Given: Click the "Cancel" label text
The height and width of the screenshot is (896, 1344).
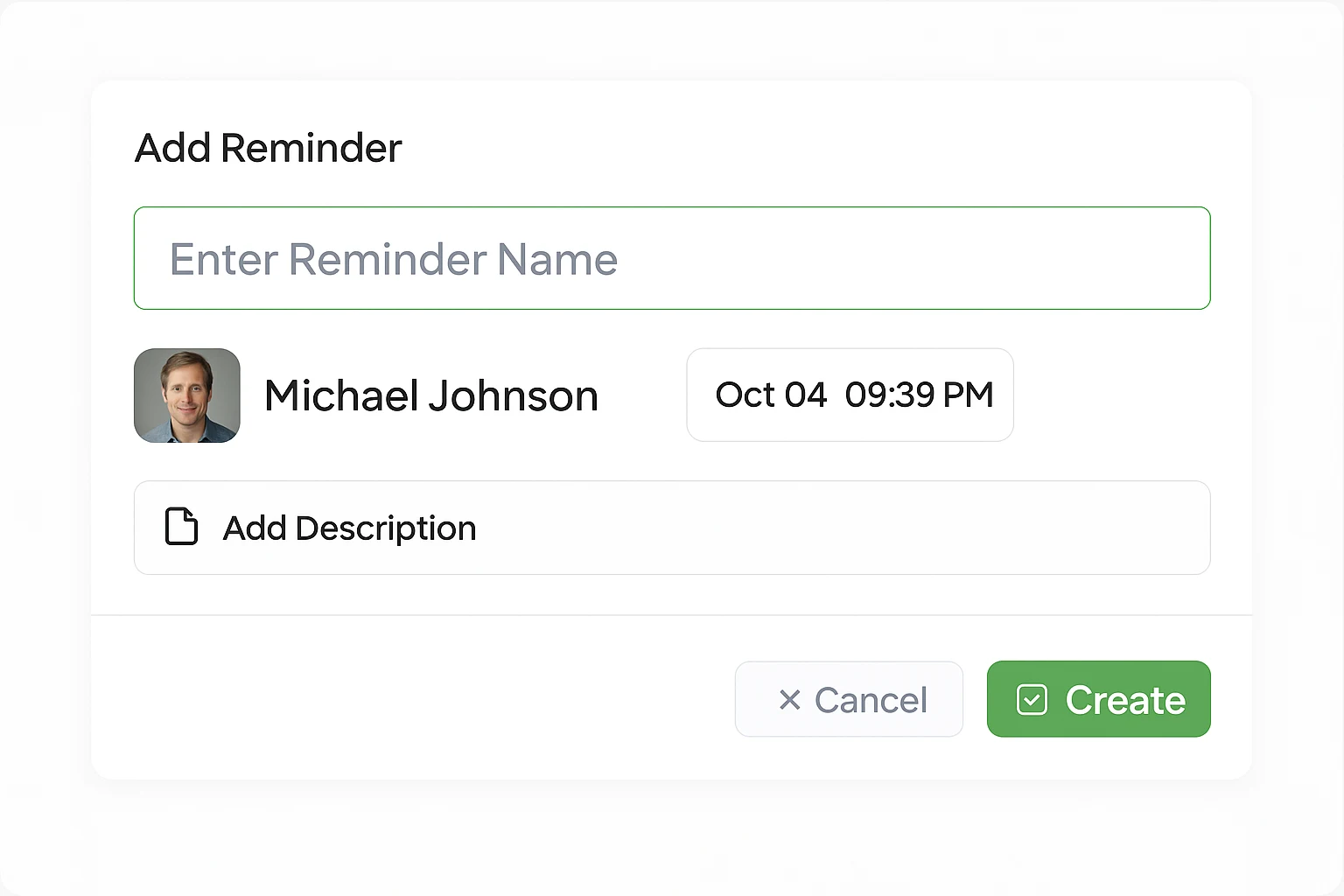Looking at the screenshot, I should 871,700.
